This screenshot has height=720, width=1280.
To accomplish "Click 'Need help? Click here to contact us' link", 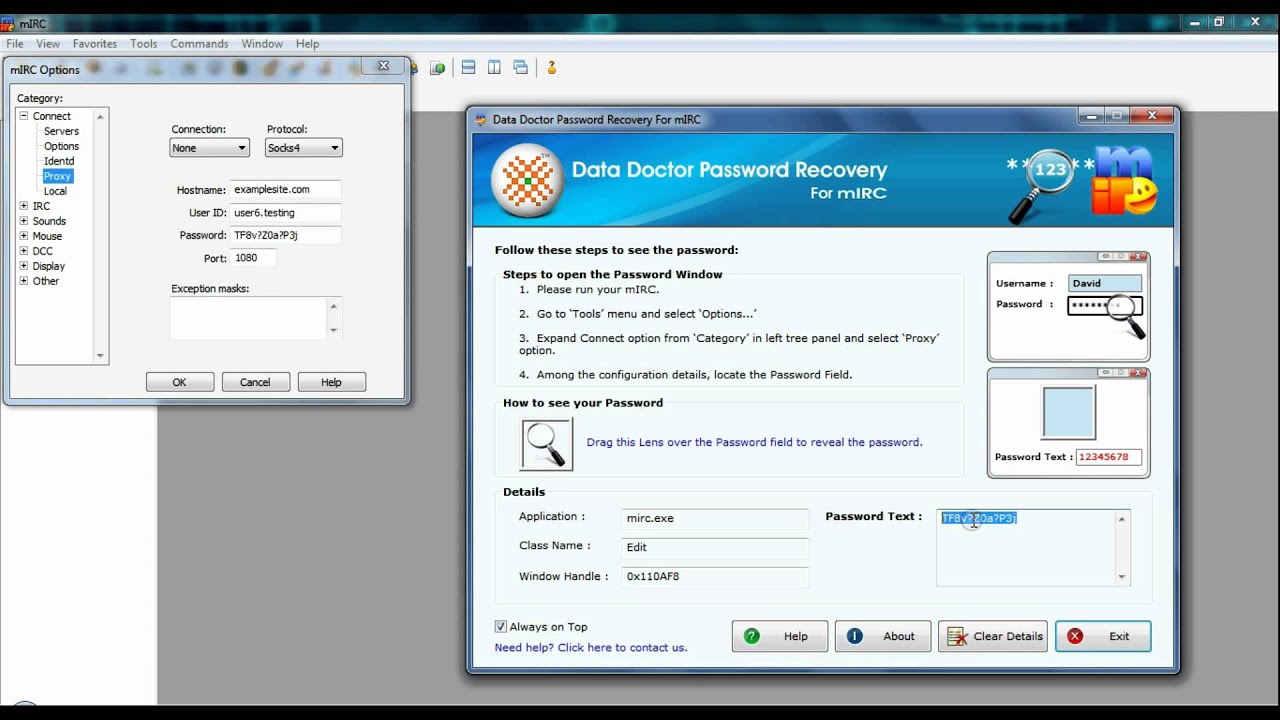I will (591, 647).
